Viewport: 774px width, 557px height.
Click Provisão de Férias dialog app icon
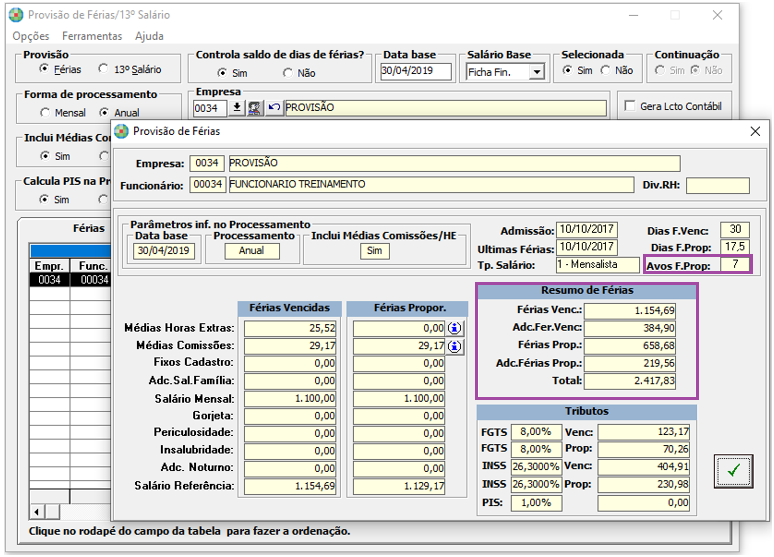click(x=121, y=131)
